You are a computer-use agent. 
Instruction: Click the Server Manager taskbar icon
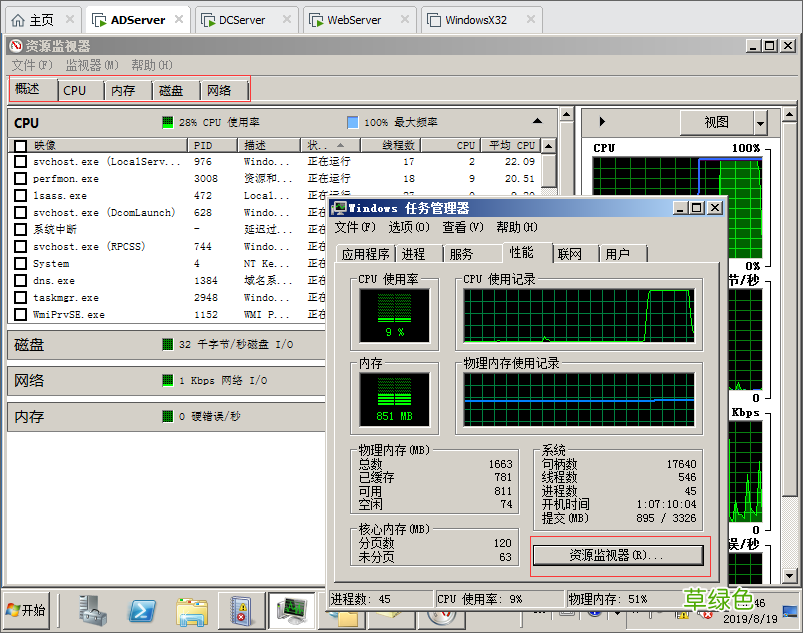tap(90, 611)
